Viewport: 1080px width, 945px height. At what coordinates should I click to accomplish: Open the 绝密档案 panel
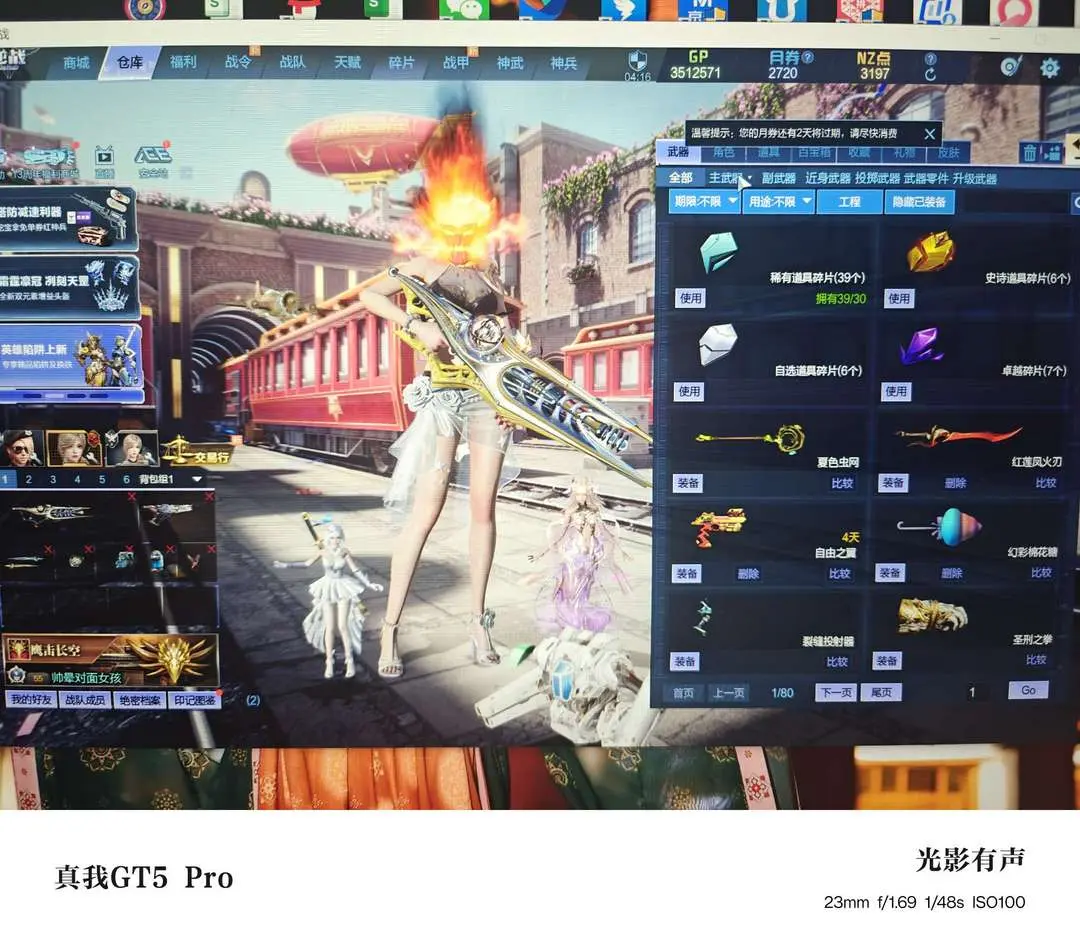pyautogui.click(x=140, y=700)
